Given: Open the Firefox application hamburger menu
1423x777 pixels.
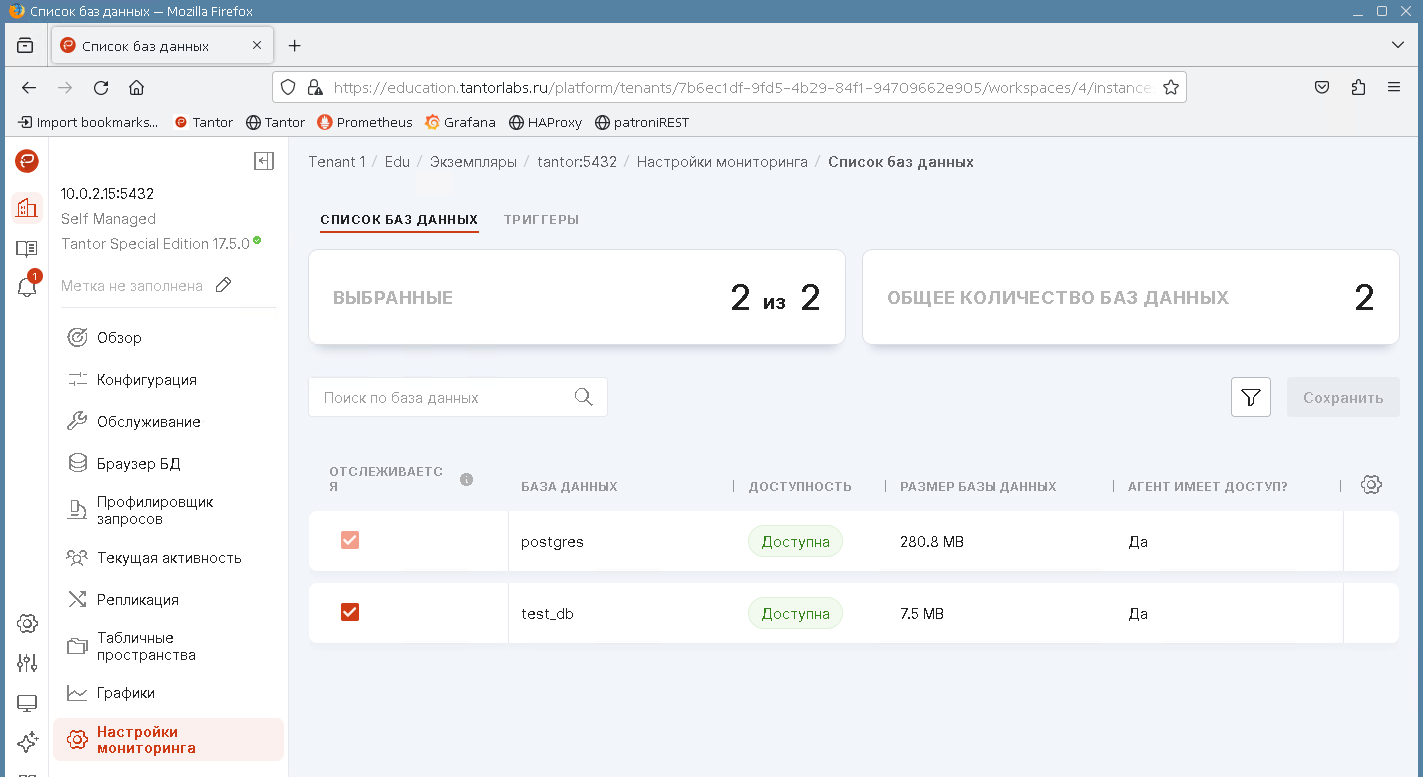Looking at the screenshot, I should tap(1394, 87).
